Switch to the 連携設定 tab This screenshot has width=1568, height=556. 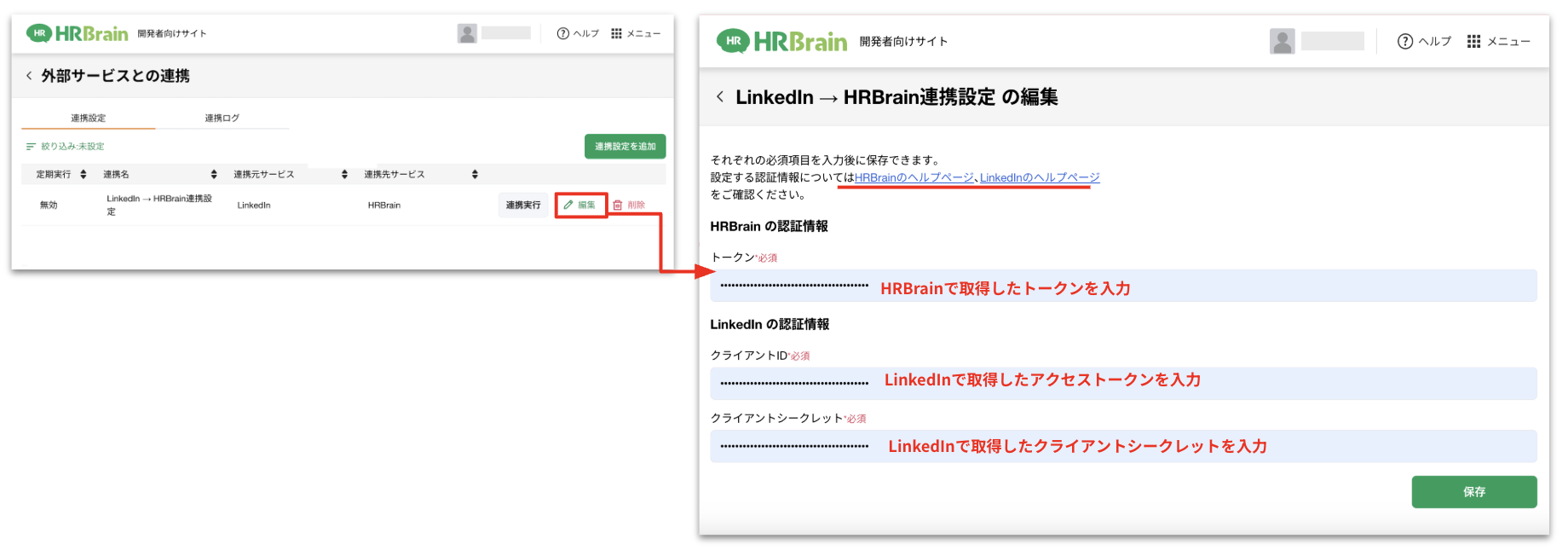[x=89, y=118]
